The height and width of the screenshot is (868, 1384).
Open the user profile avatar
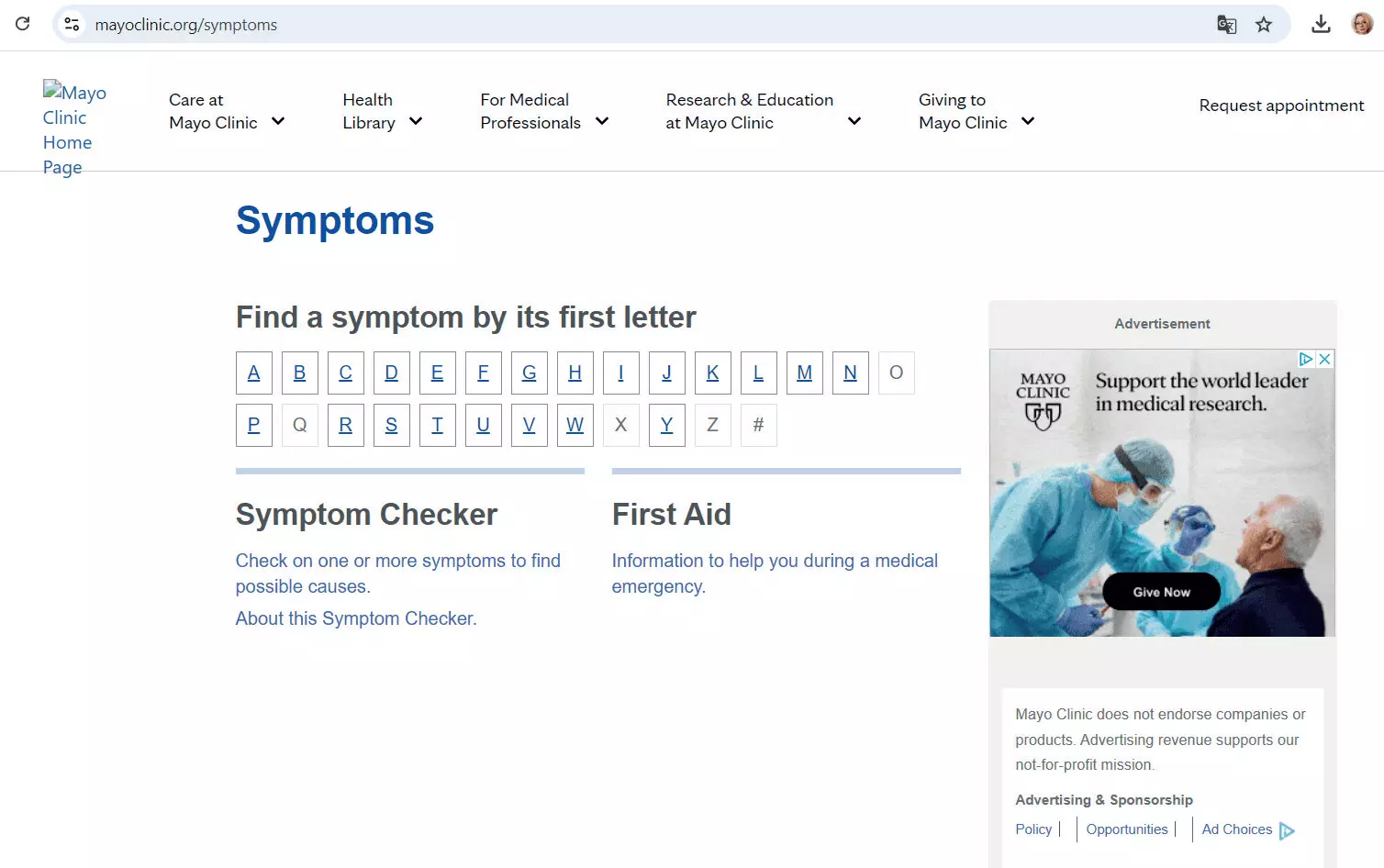[x=1362, y=25]
